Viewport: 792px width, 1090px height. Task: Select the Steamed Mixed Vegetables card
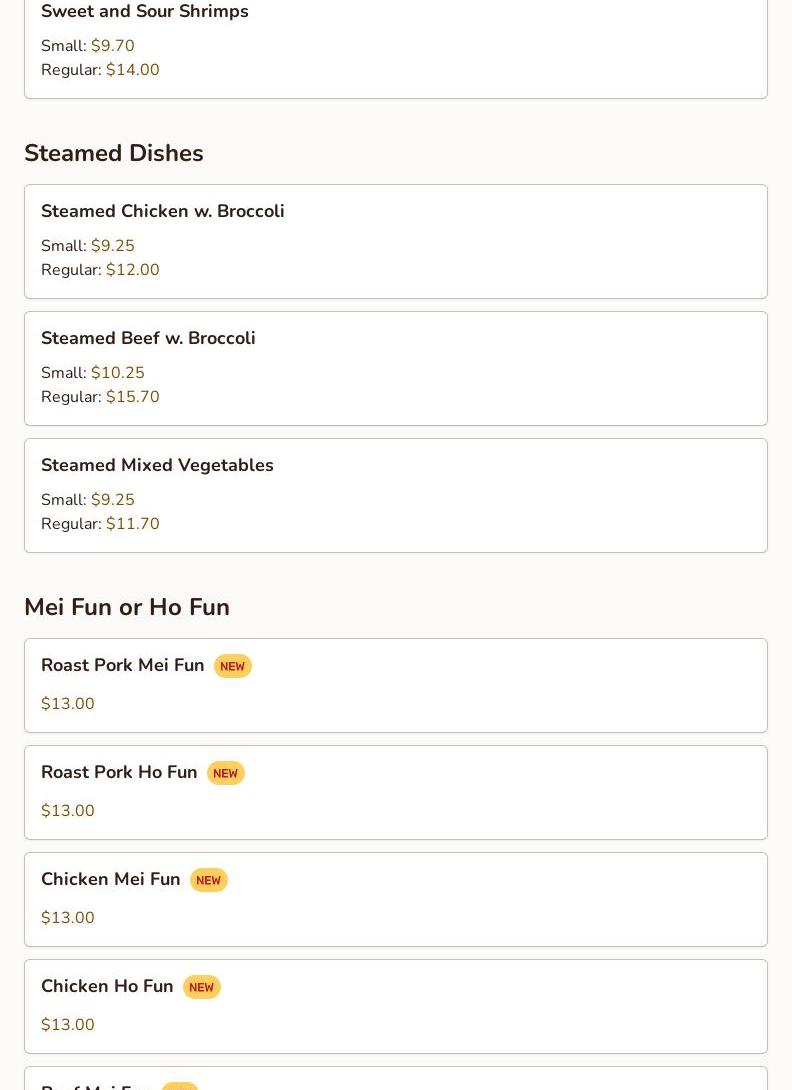click(396, 496)
